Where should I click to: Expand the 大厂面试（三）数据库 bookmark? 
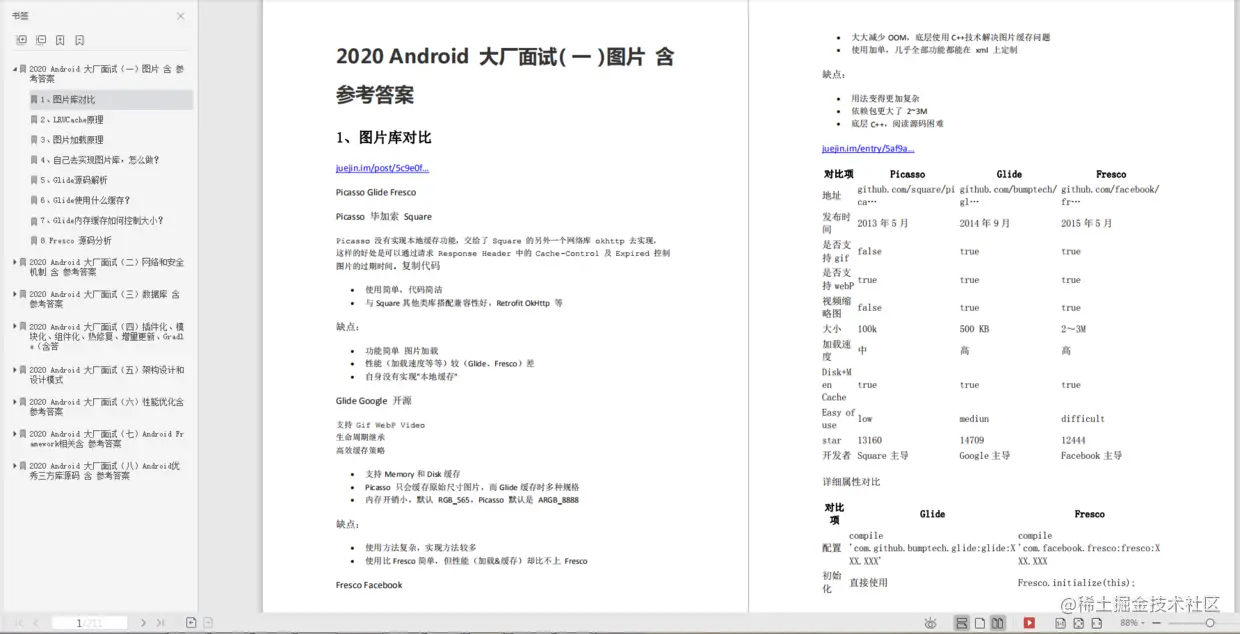pos(15,294)
